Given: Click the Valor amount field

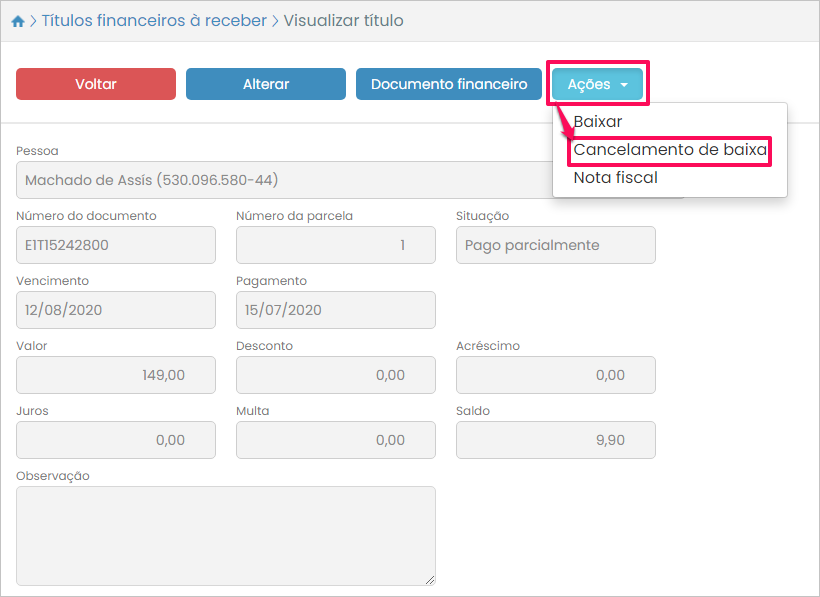Looking at the screenshot, I should (116, 375).
